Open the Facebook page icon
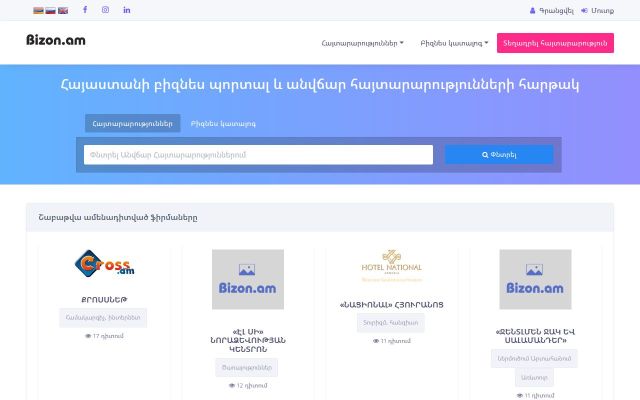Viewport: 640px width, 400px height. click(85, 10)
